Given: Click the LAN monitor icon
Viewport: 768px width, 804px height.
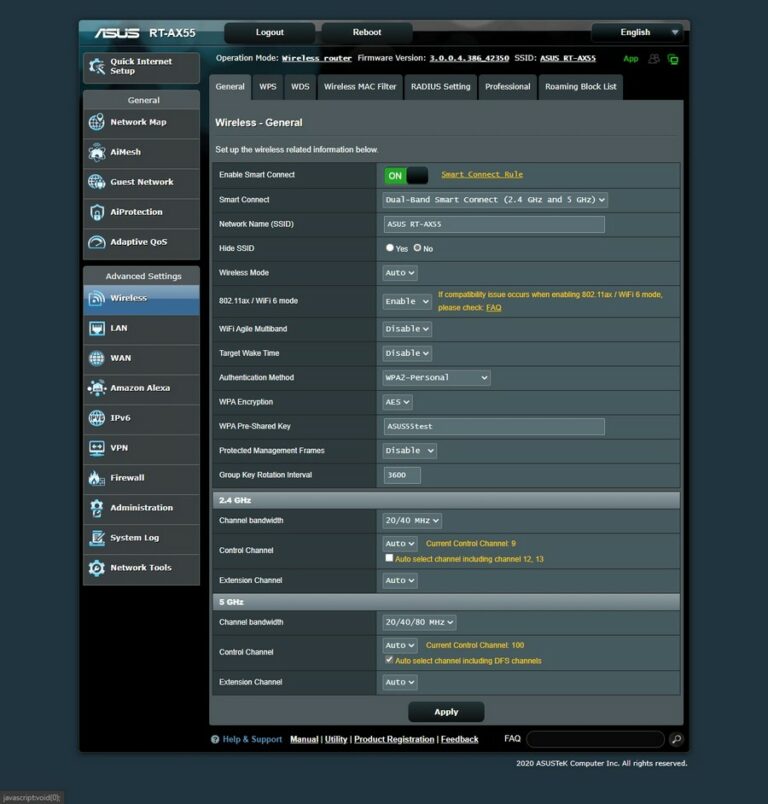Looking at the screenshot, I should coord(96,328).
